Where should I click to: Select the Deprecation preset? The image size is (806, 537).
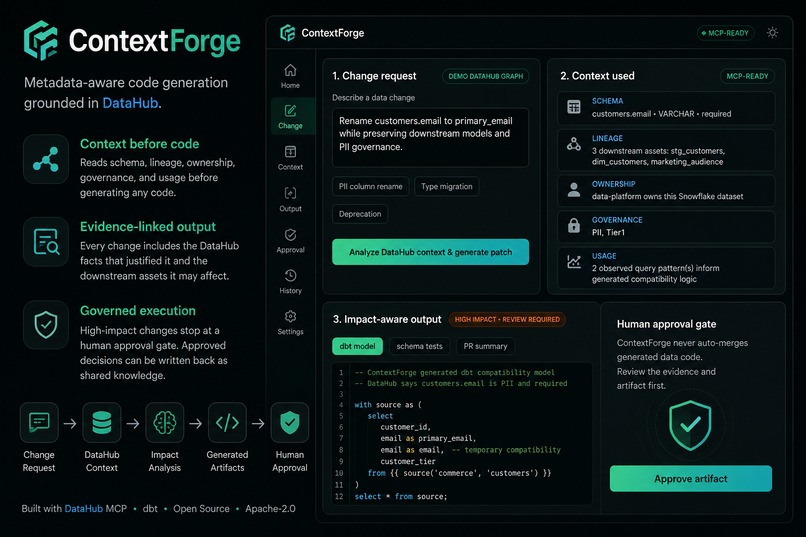[x=360, y=214]
